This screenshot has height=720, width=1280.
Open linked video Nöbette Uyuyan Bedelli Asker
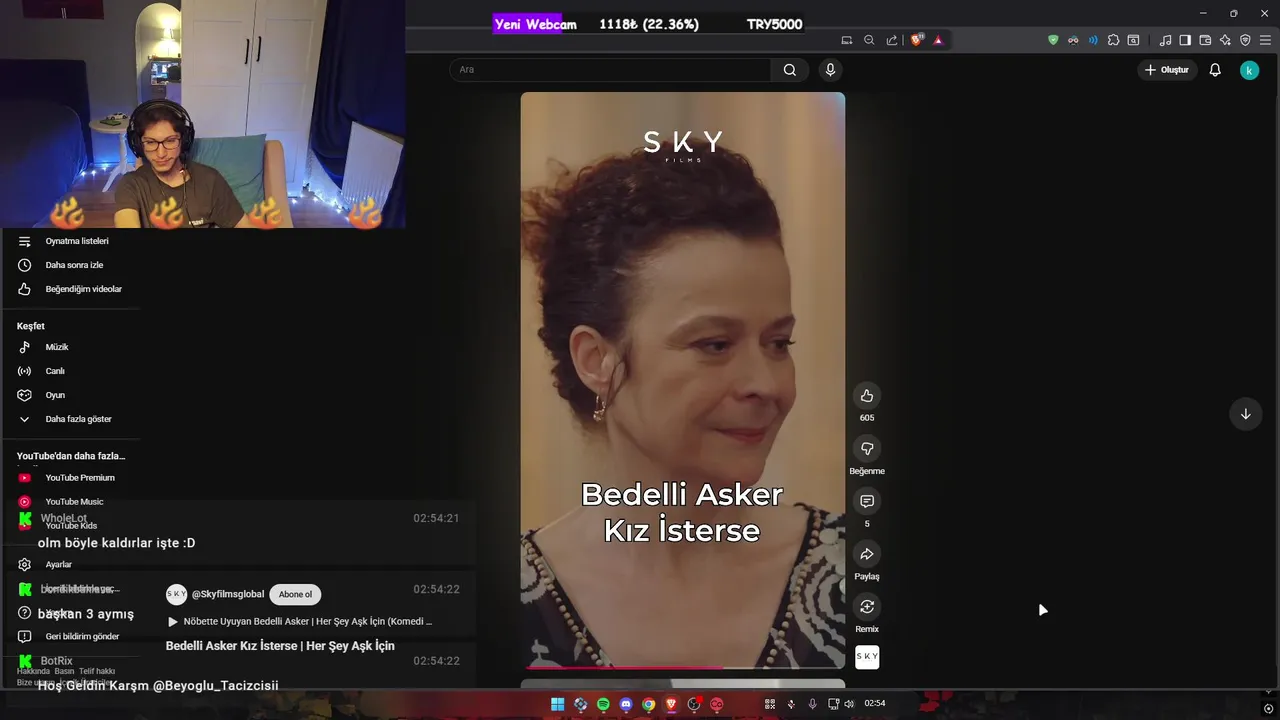(x=300, y=621)
